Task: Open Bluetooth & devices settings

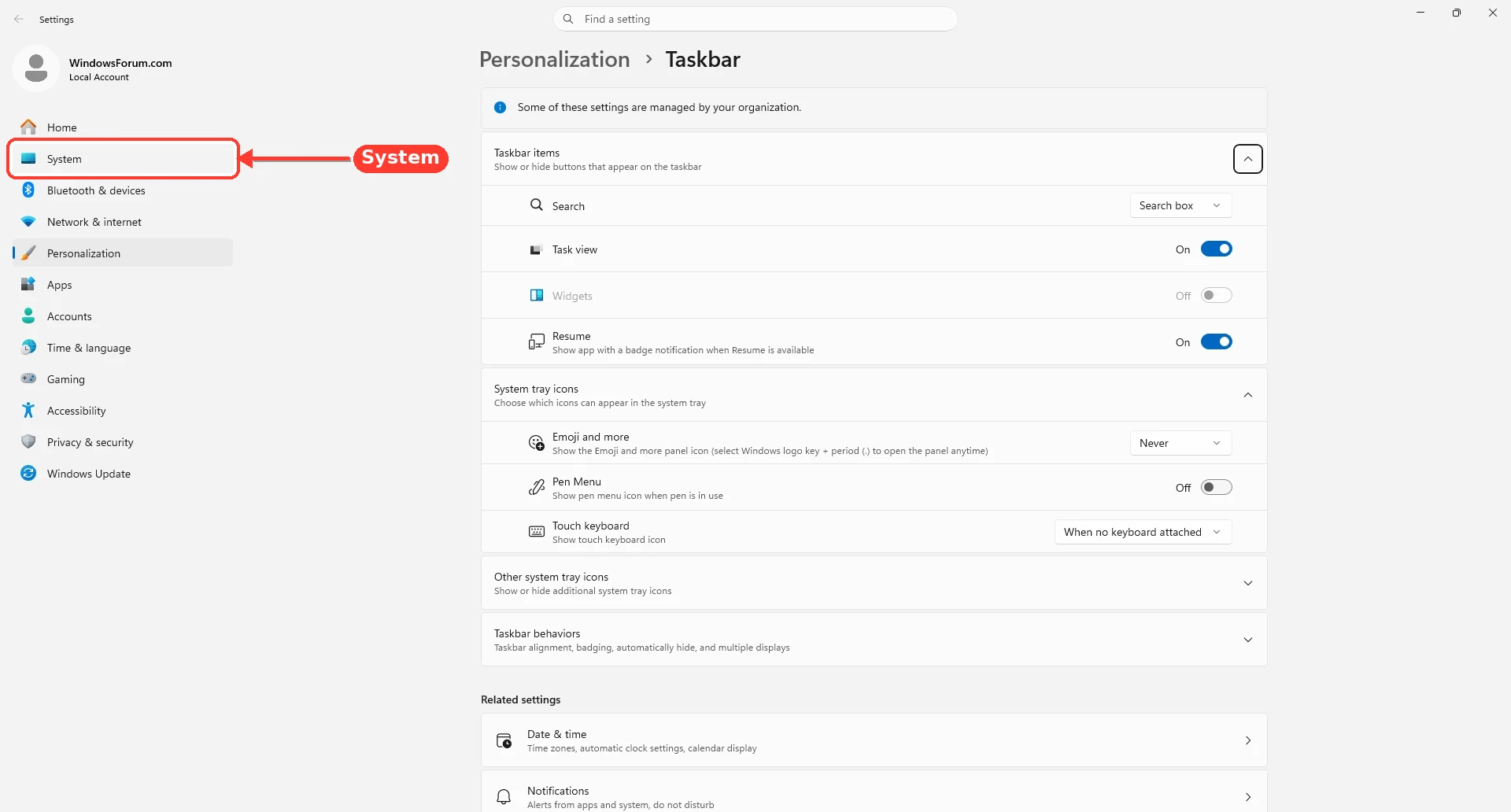Action: coord(123,190)
